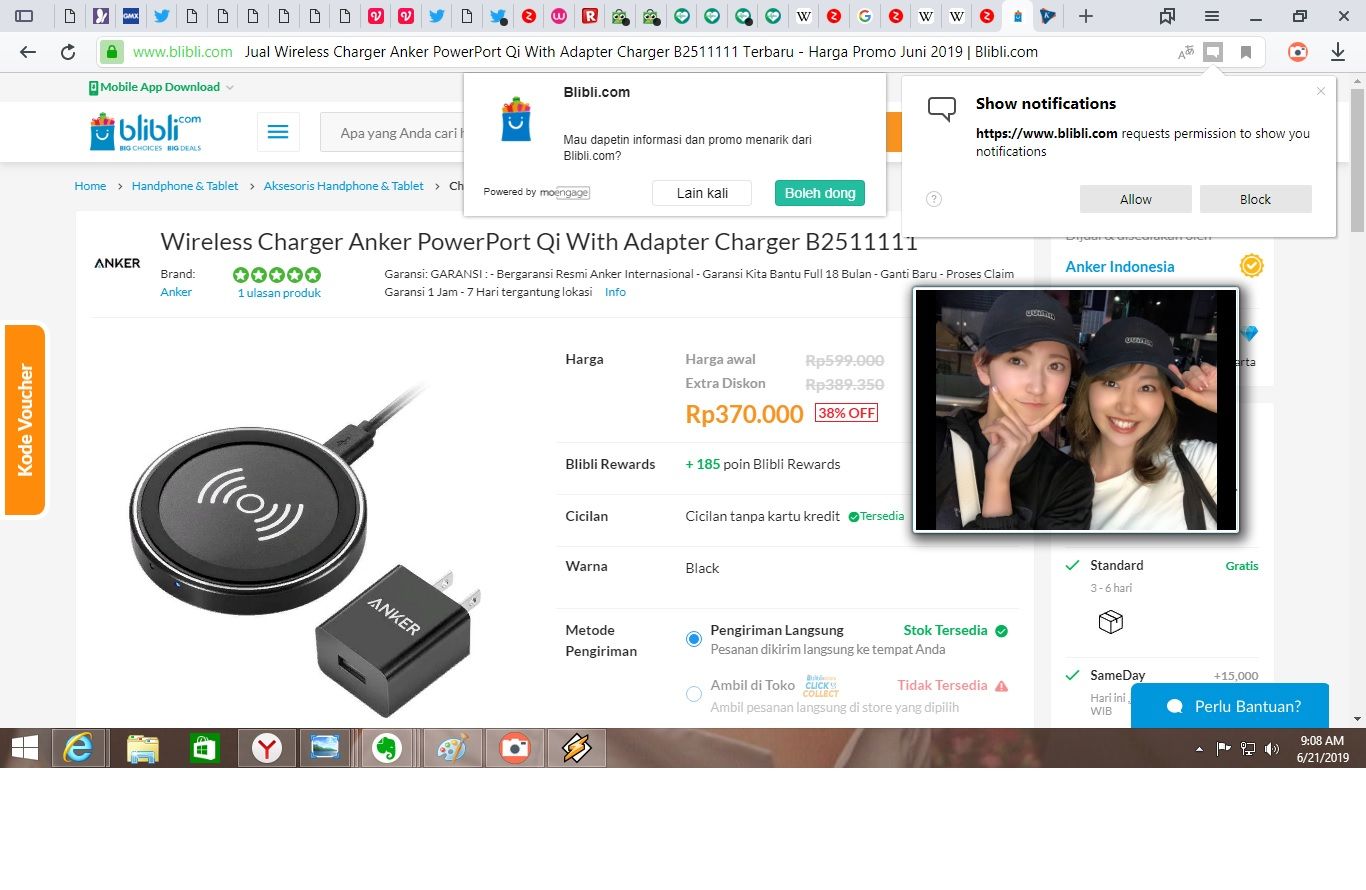Click the floating photo of two women

tap(1076, 410)
